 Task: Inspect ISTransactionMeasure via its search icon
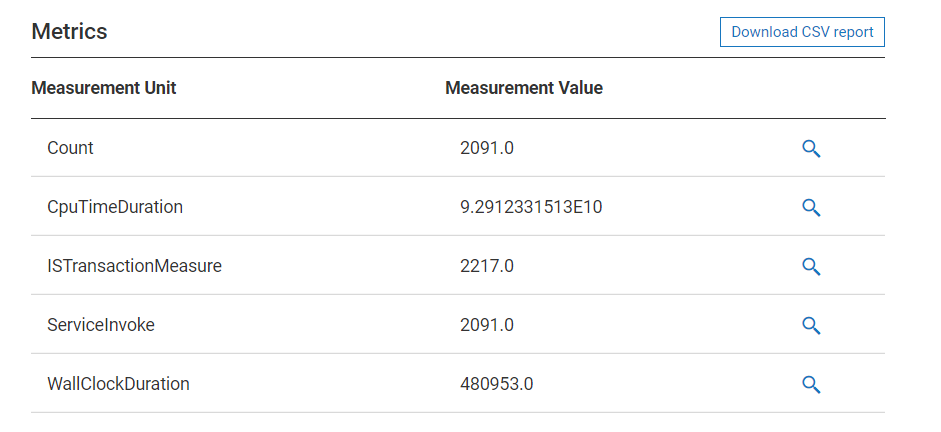811,266
